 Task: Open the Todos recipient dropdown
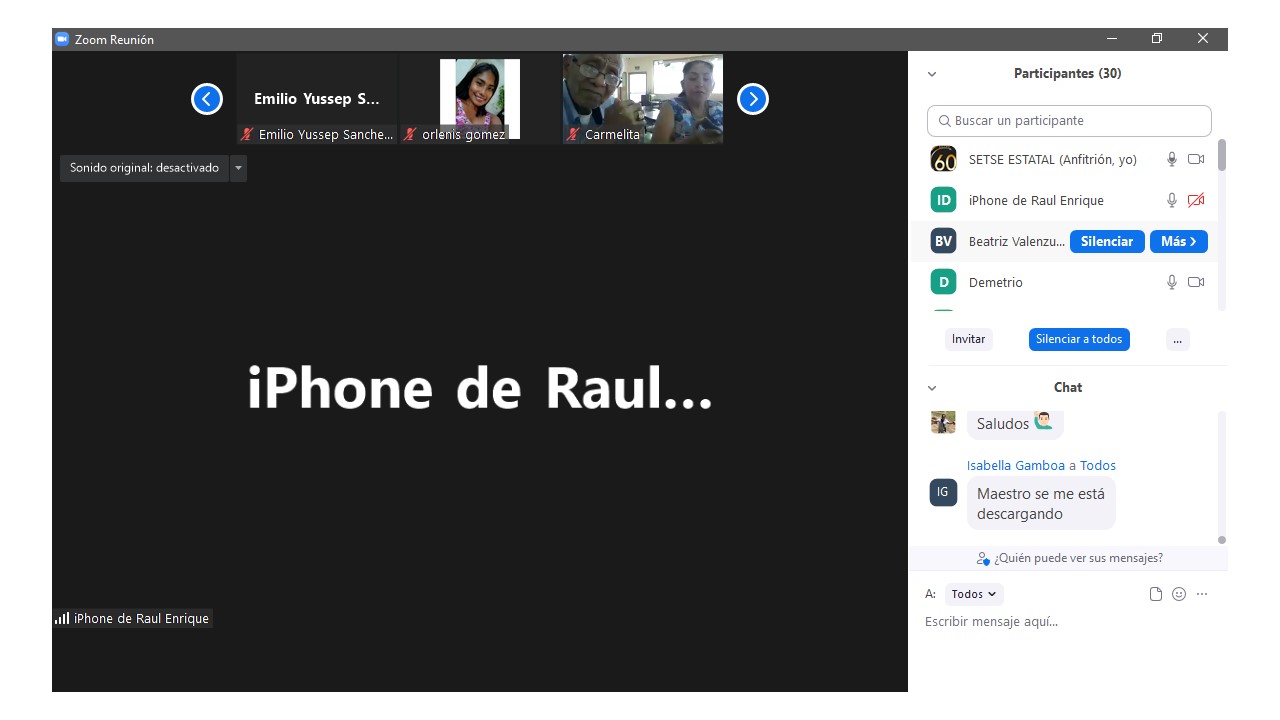(974, 594)
